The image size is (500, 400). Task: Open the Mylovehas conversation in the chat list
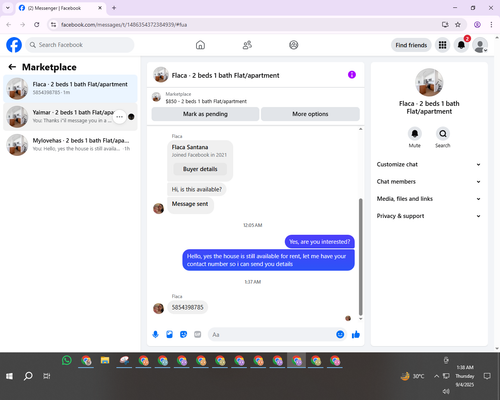point(70,145)
